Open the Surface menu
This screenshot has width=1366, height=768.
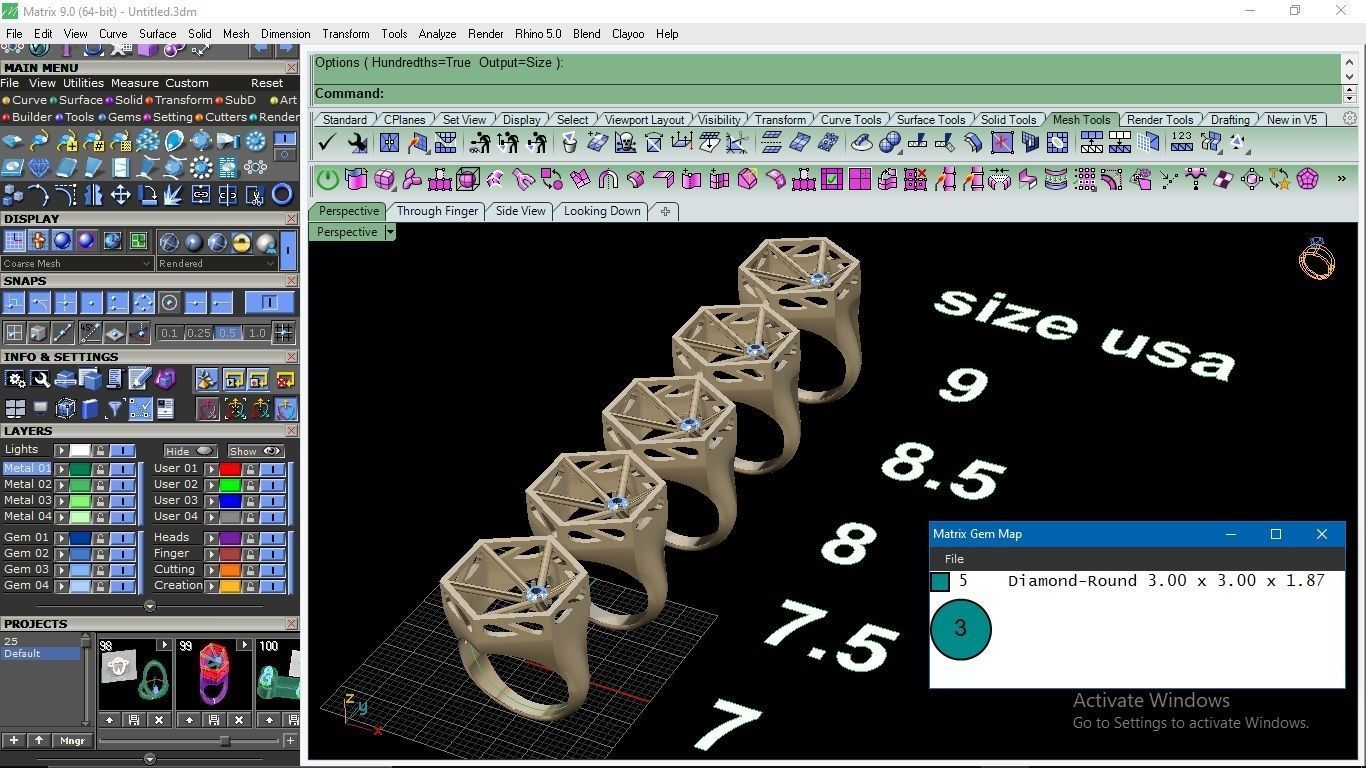(157, 34)
